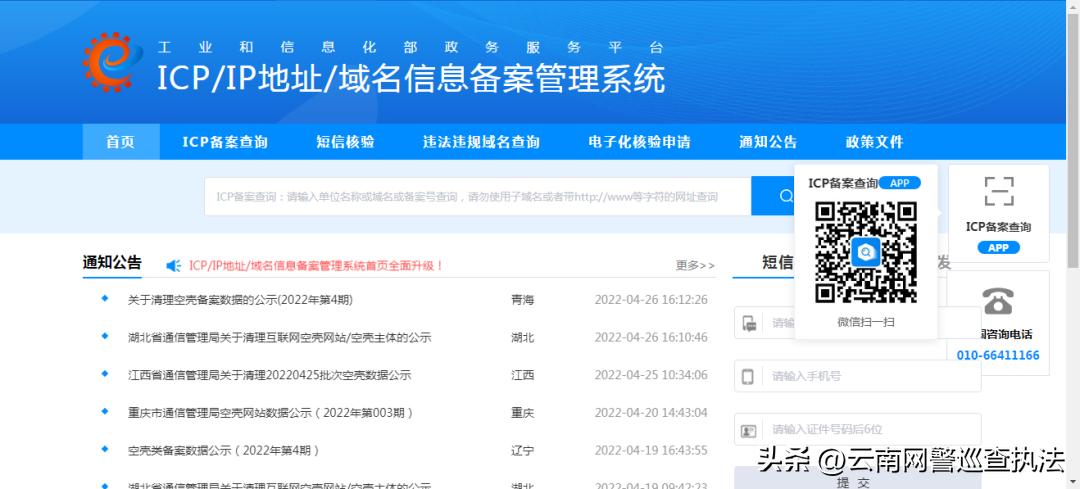Click the APP badge in QR popup header
Viewport: 1080px width, 489px height.
(900, 183)
